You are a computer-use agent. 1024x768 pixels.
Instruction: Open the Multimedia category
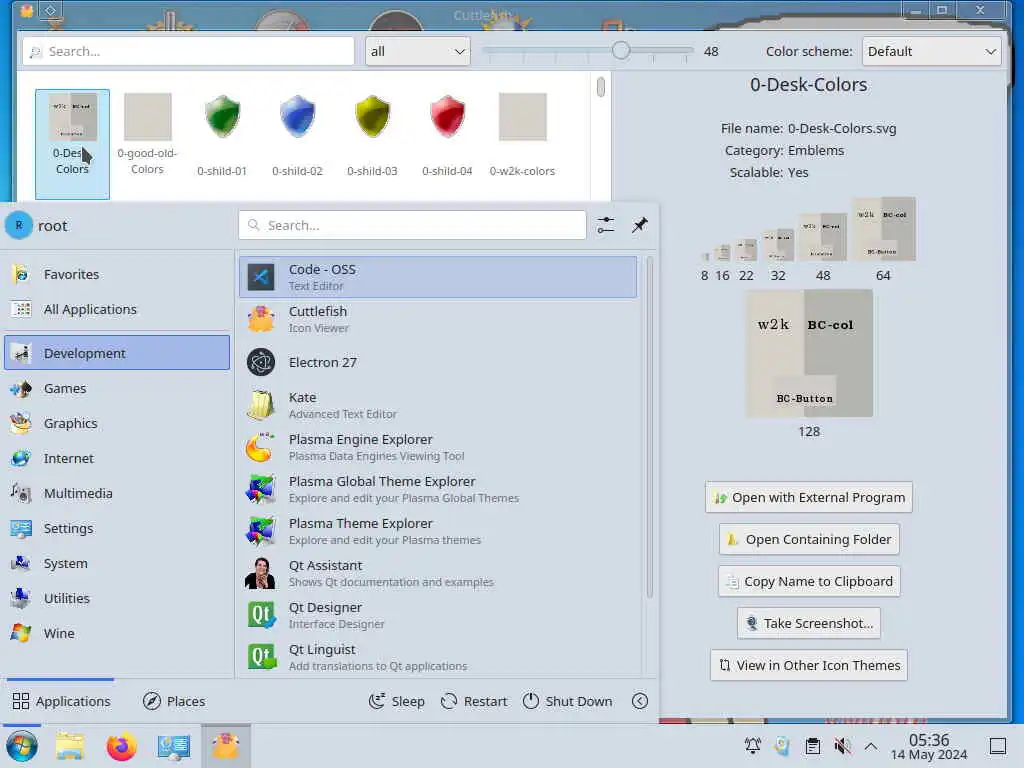pyautogui.click(x=117, y=493)
